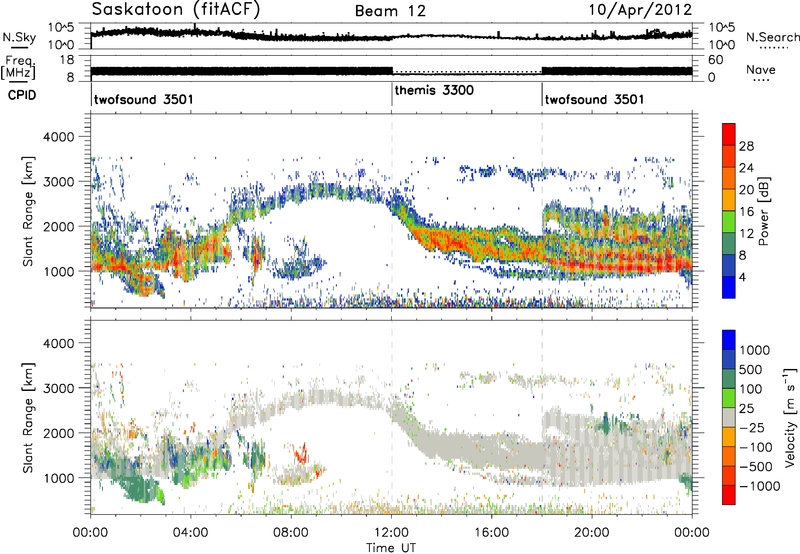Viewport: 800px width, 554px height.
Task: Click the 16:00 time tick label
Action: coord(491,533)
